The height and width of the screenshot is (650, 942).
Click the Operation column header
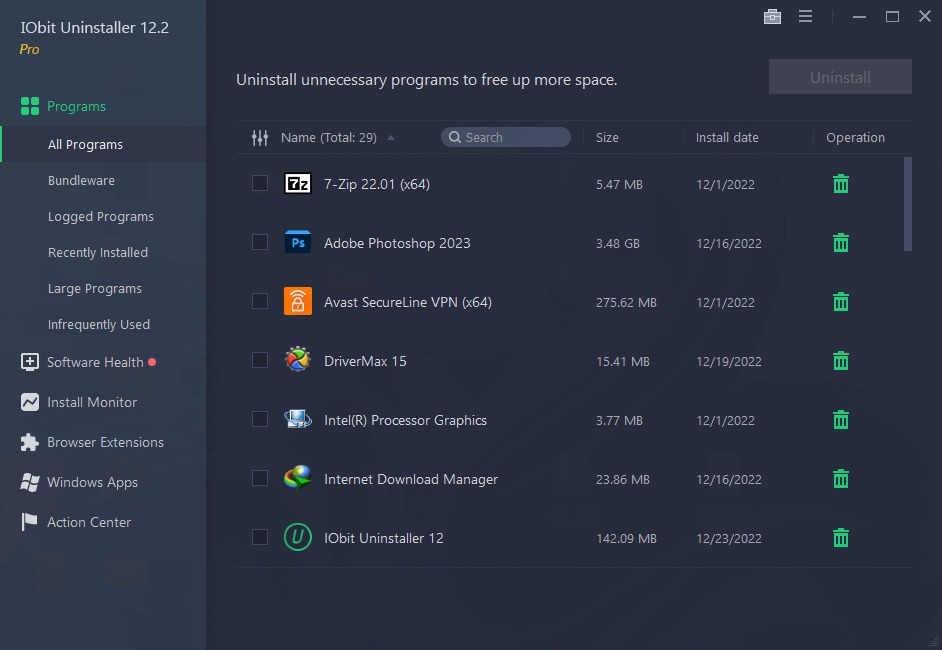855,138
